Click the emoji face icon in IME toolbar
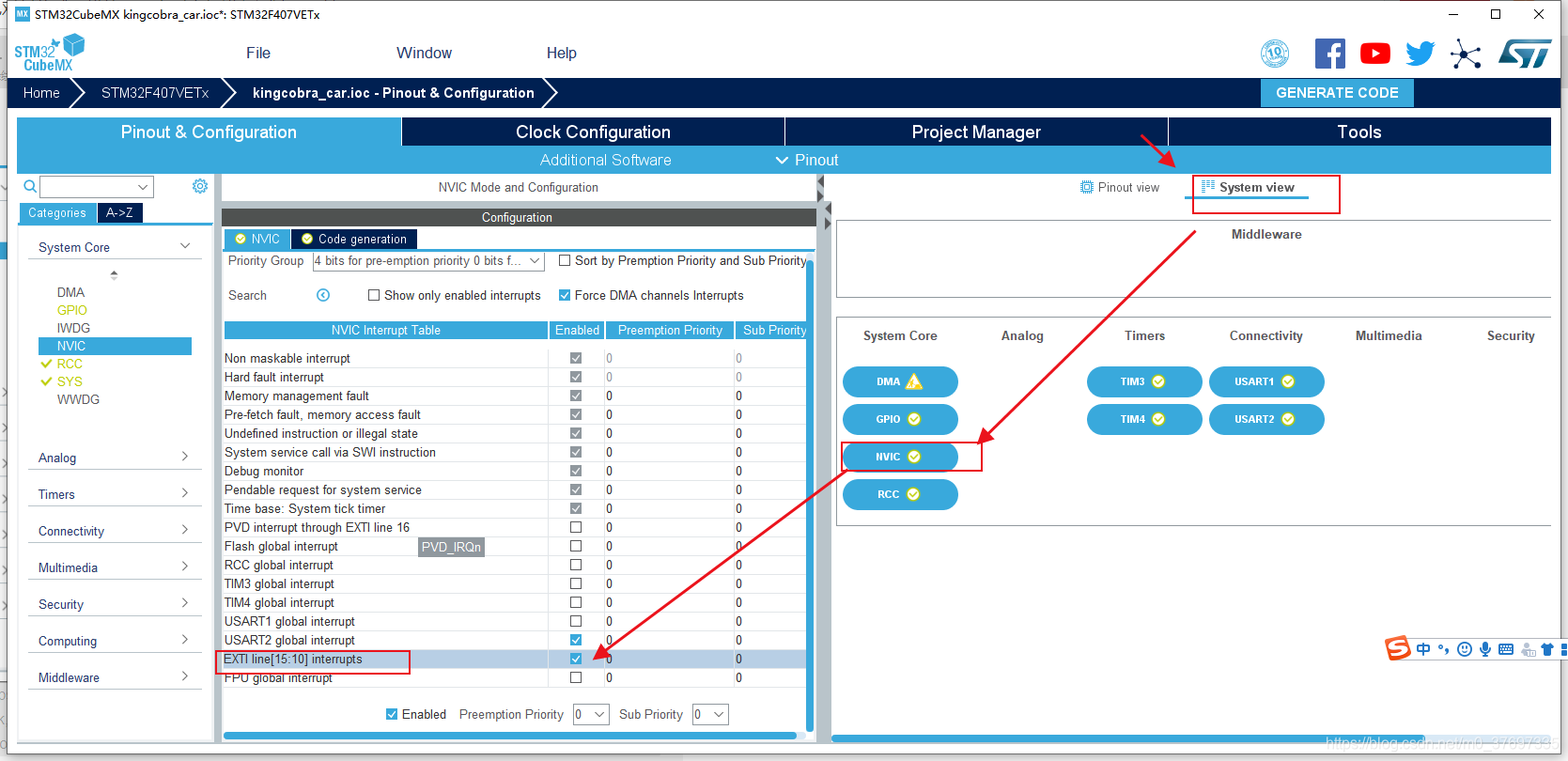The image size is (1568, 761). point(1465,649)
